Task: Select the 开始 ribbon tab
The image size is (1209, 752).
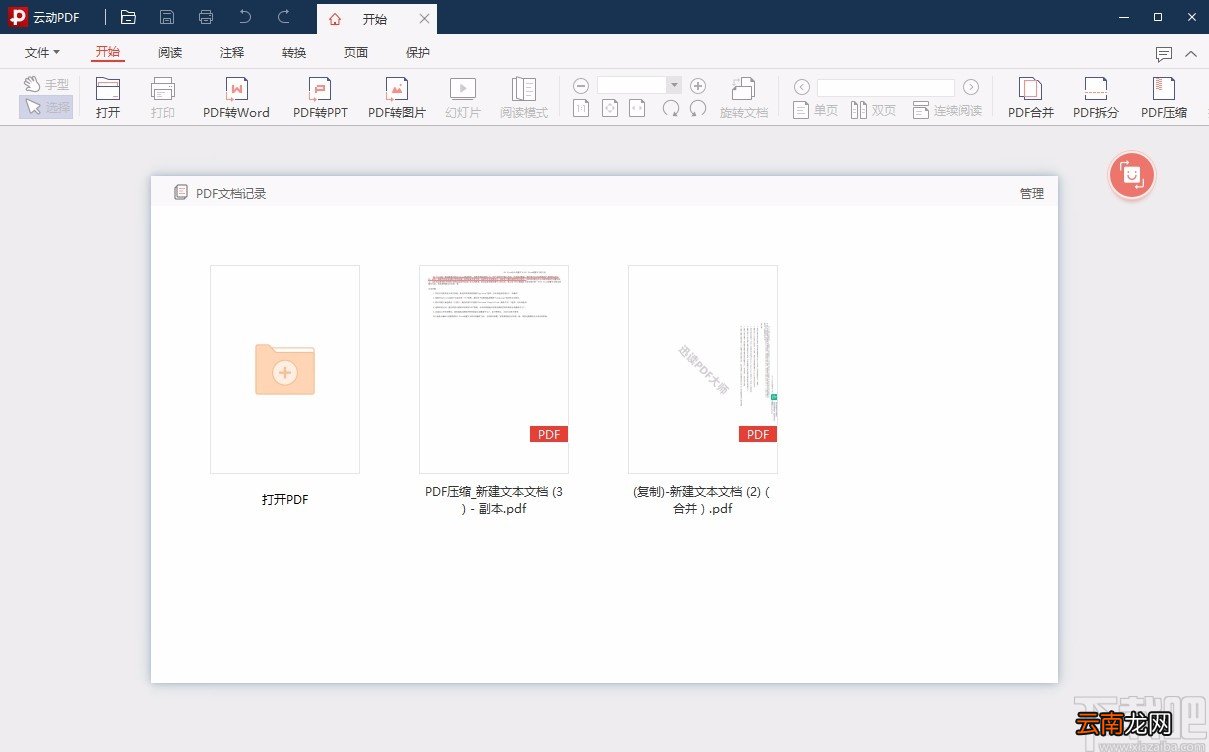Action: click(x=108, y=52)
